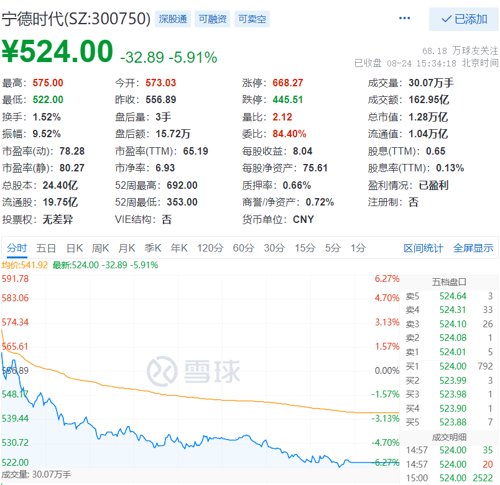Click the 每股收益 value 8.04
The height and width of the screenshot is (485, 500).
tap(303, 151)
